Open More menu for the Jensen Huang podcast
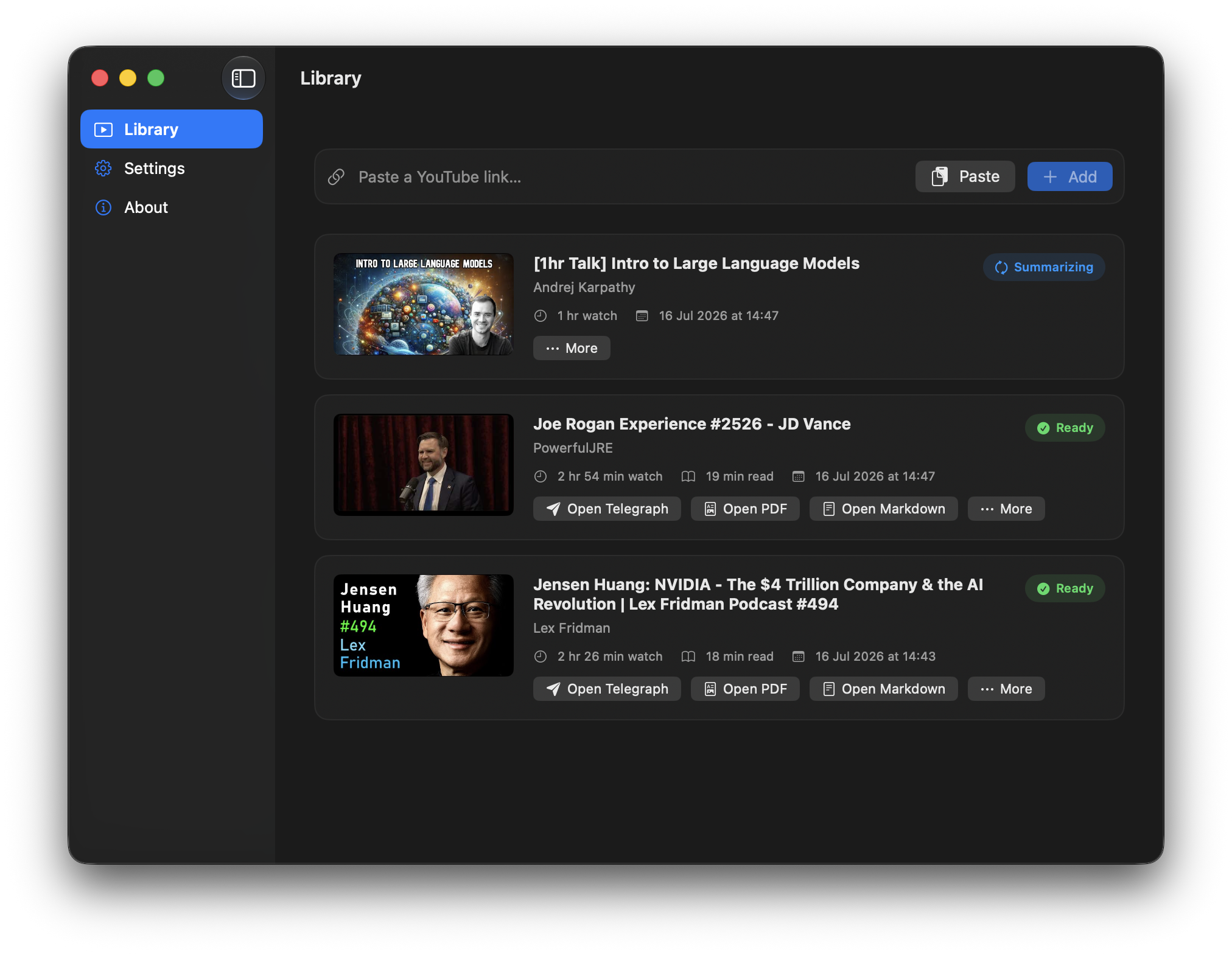The width and height of the screenshot is (1232, 954). pos(1006,689)
